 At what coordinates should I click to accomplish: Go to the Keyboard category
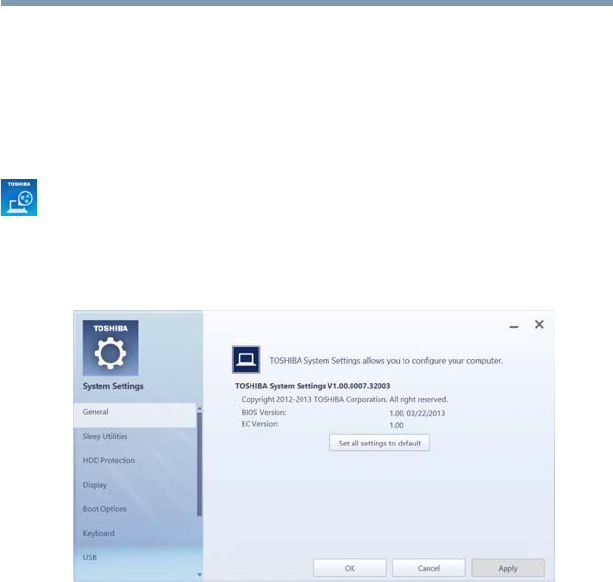(134, 533)
